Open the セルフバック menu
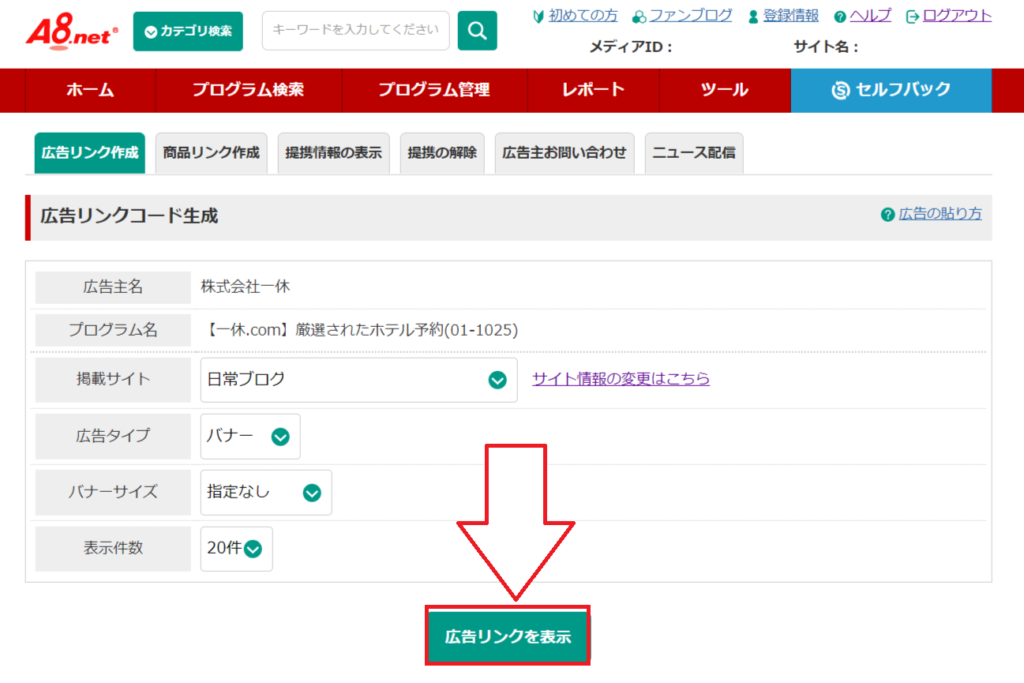Viewport: 1024px width, 683px height. coord(891,90)
